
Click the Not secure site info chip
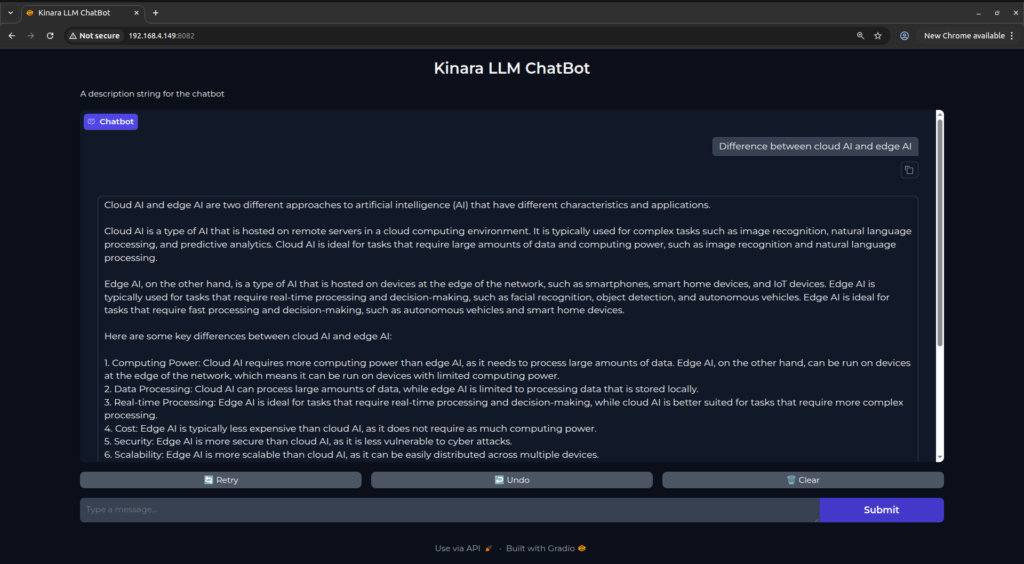[x=95, y=36]
